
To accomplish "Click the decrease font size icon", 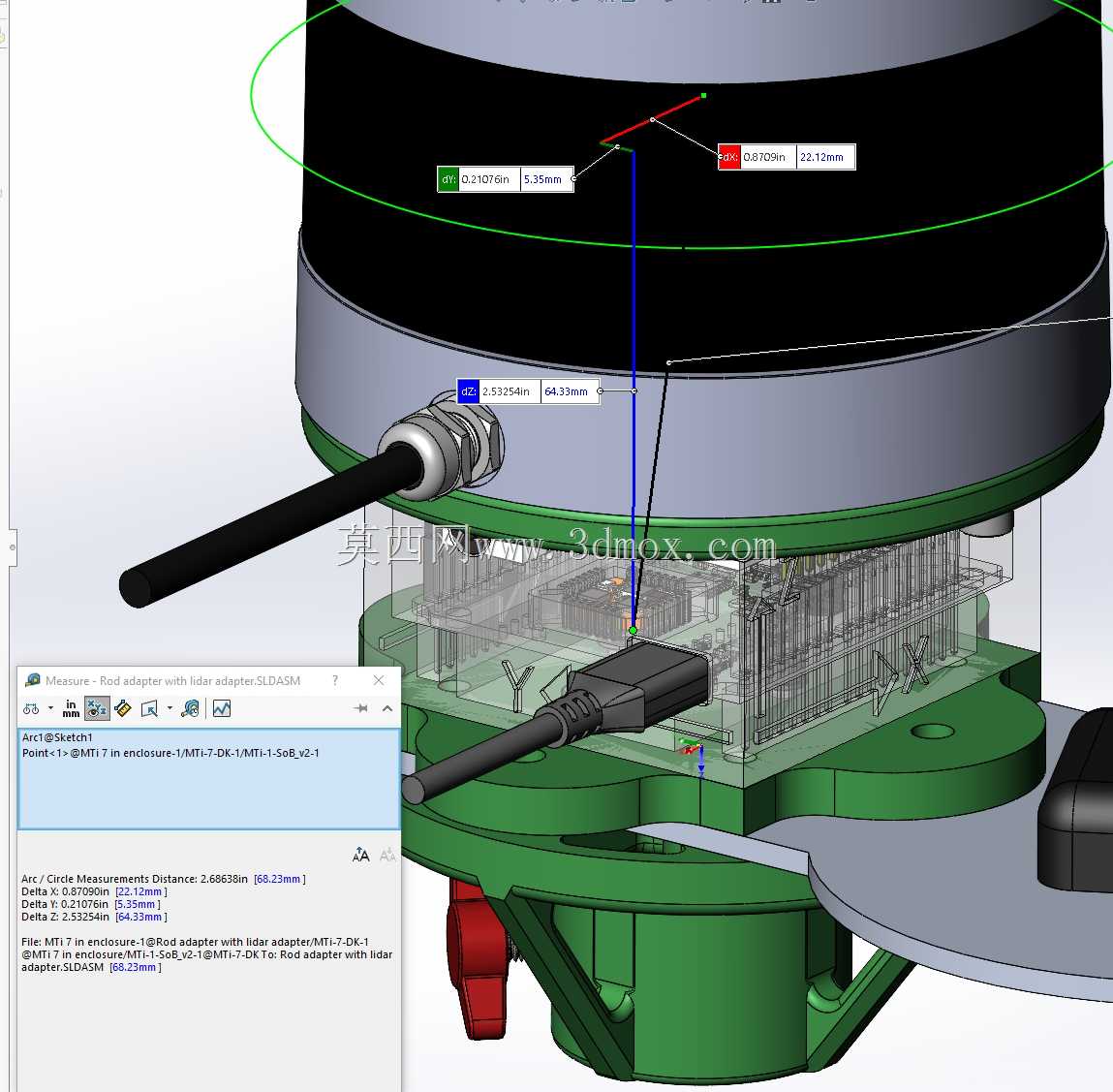I will (x=387, y=855).
